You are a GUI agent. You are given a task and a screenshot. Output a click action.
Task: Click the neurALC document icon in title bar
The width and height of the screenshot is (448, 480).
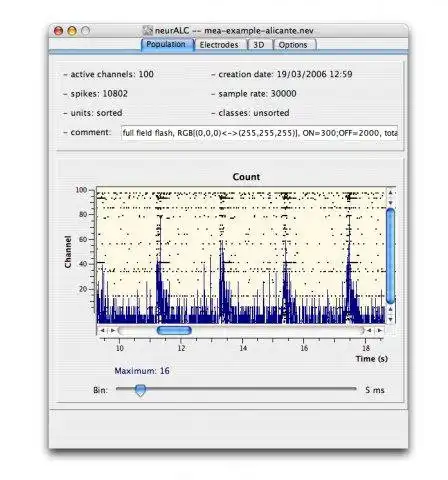pos(147,31)
